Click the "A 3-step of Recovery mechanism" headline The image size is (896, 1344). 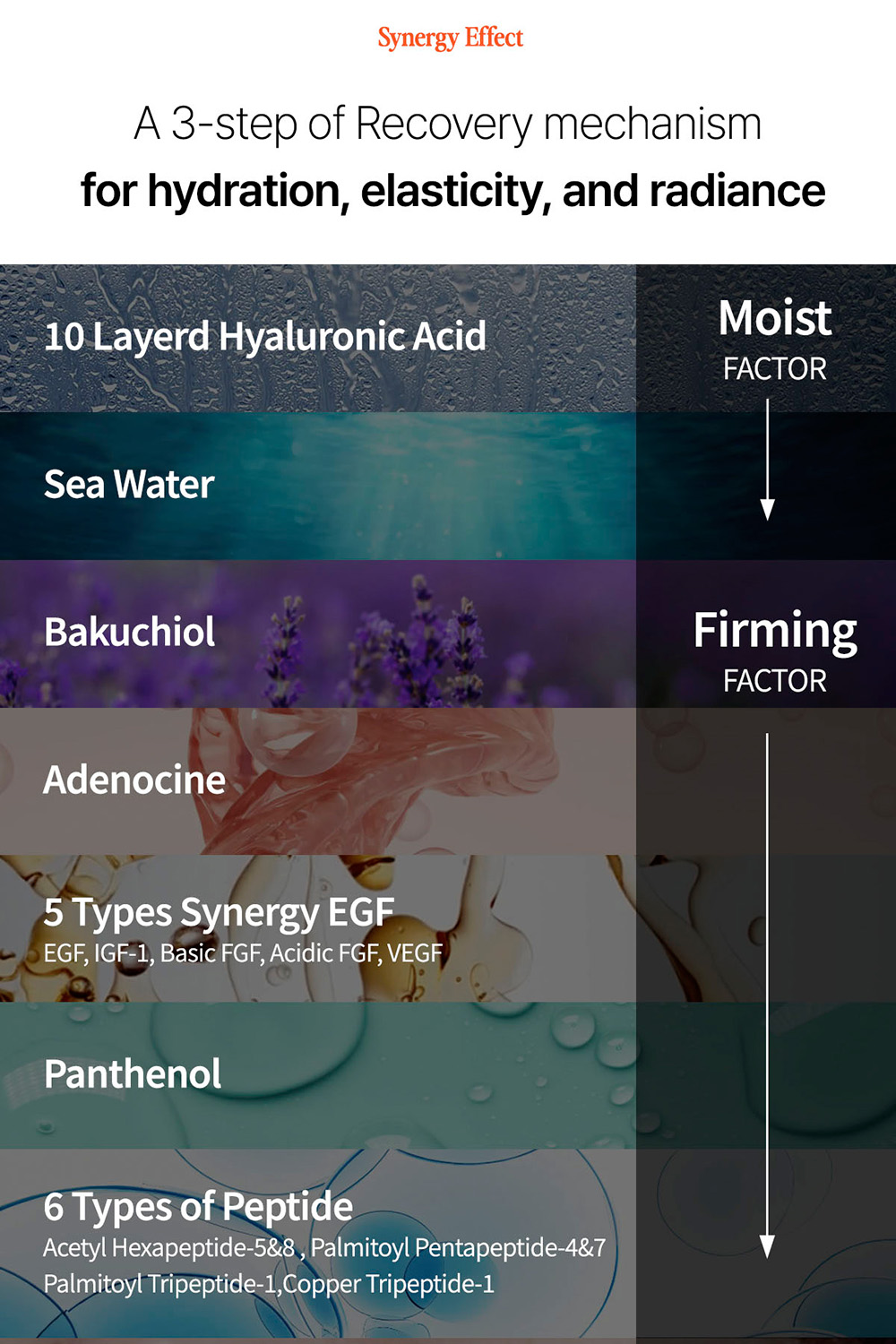448,124
